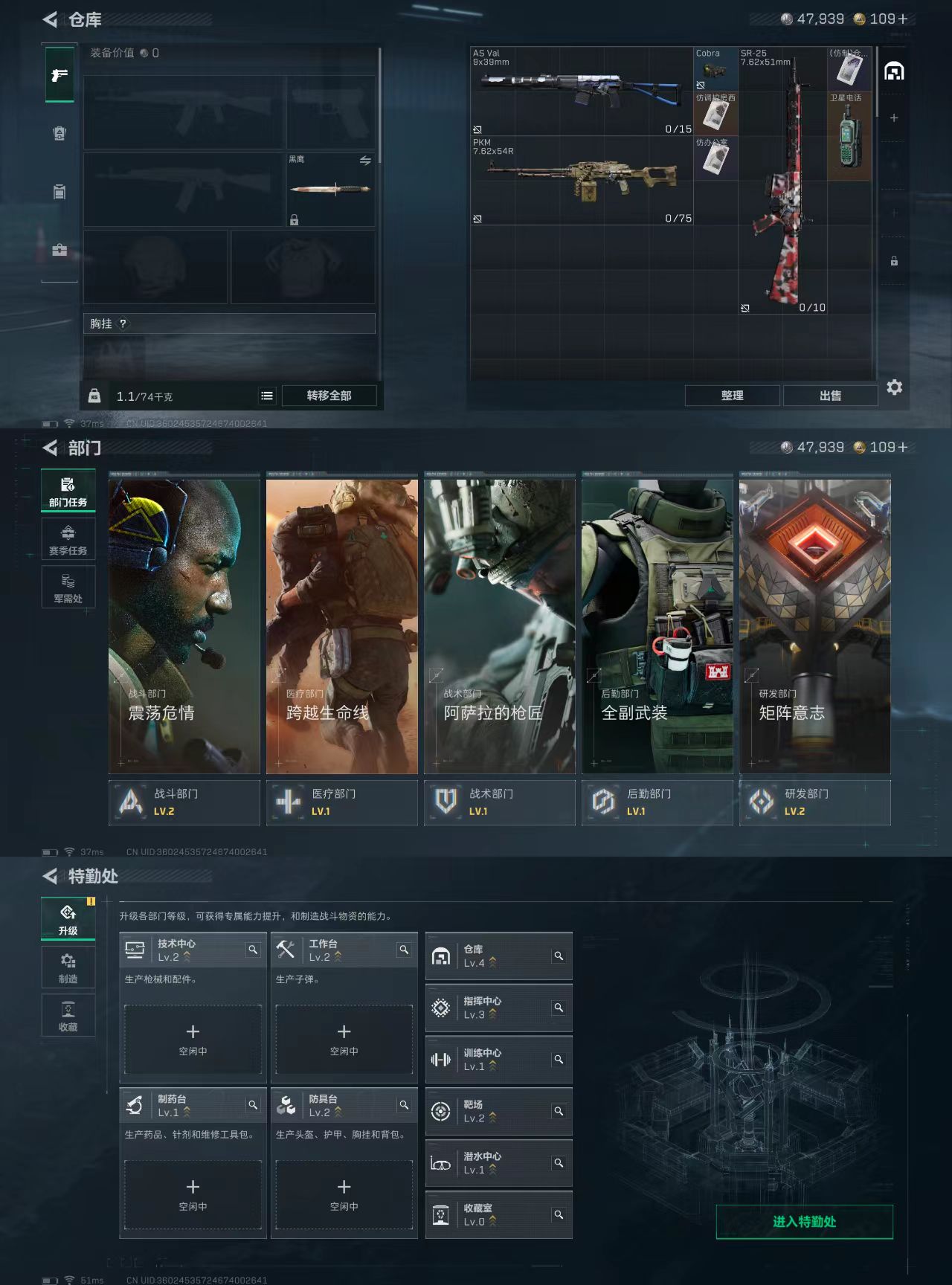
Task: Switch to the 制造 tab
Action: 68,967
